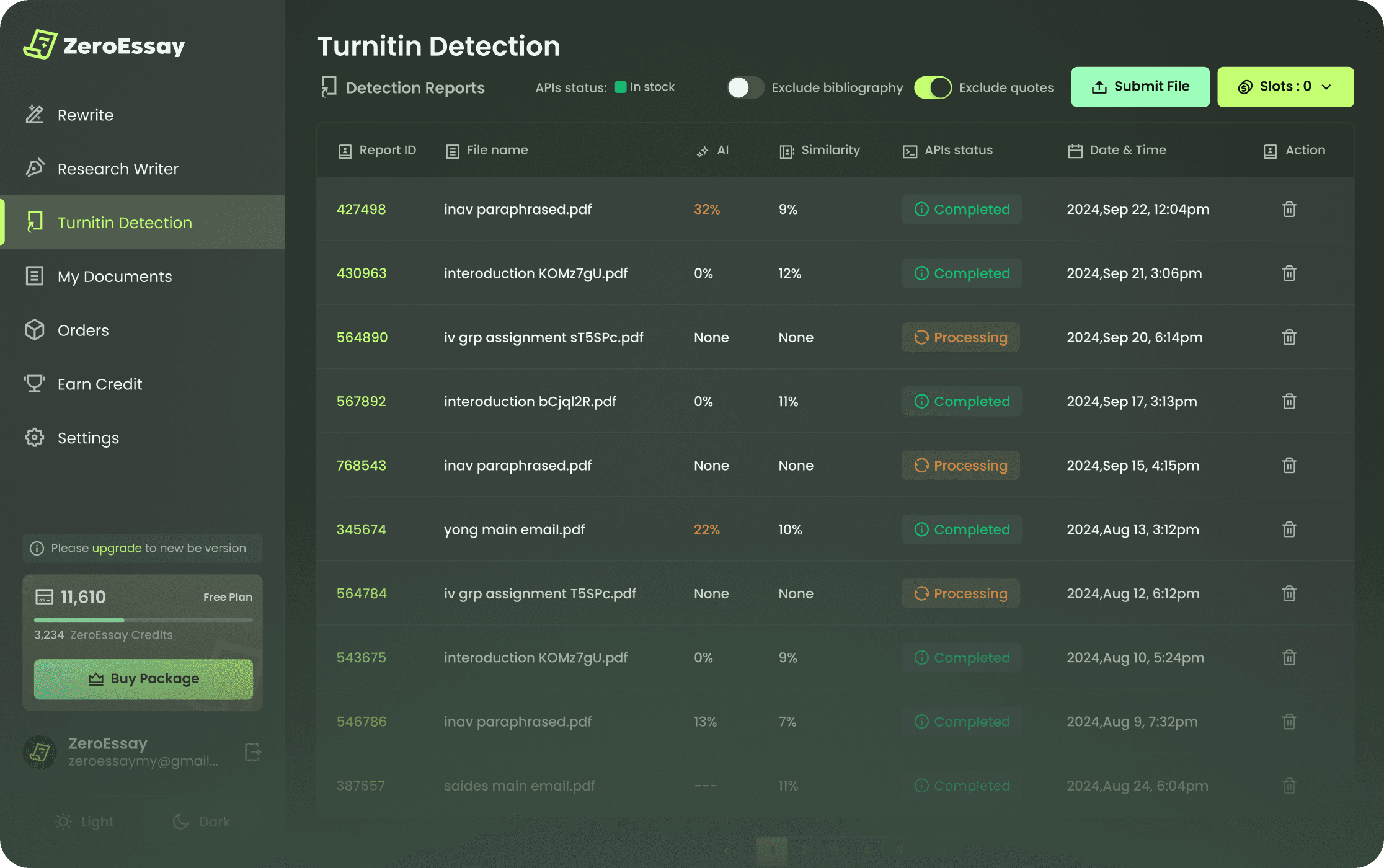Click the credit card icon beside 11,610

tap(44, 597)
